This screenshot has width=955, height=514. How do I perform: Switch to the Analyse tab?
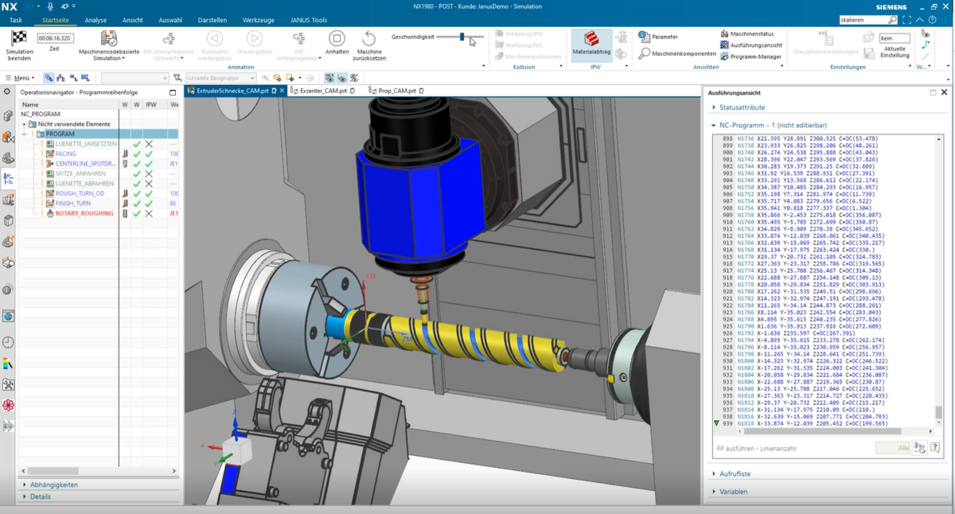tap(96, 20)
